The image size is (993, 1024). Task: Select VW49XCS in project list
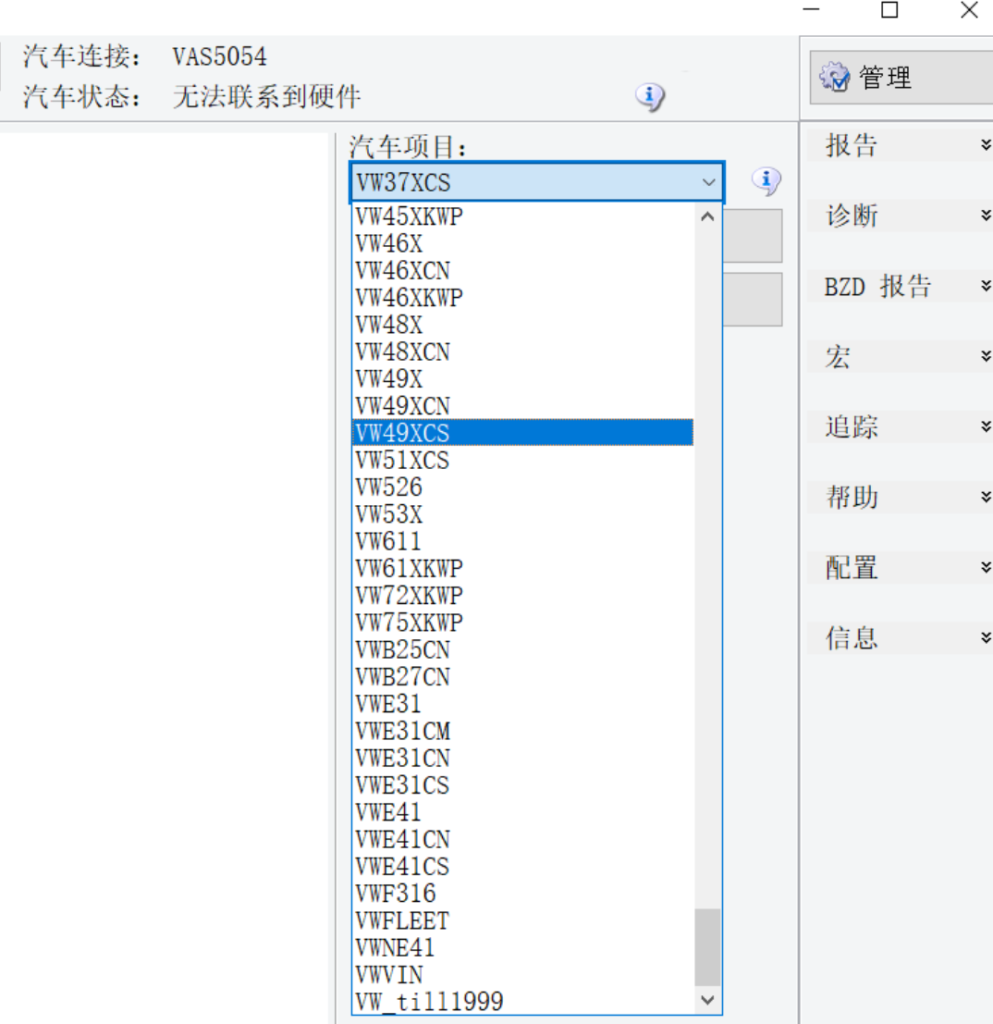[x=403, y=433]
